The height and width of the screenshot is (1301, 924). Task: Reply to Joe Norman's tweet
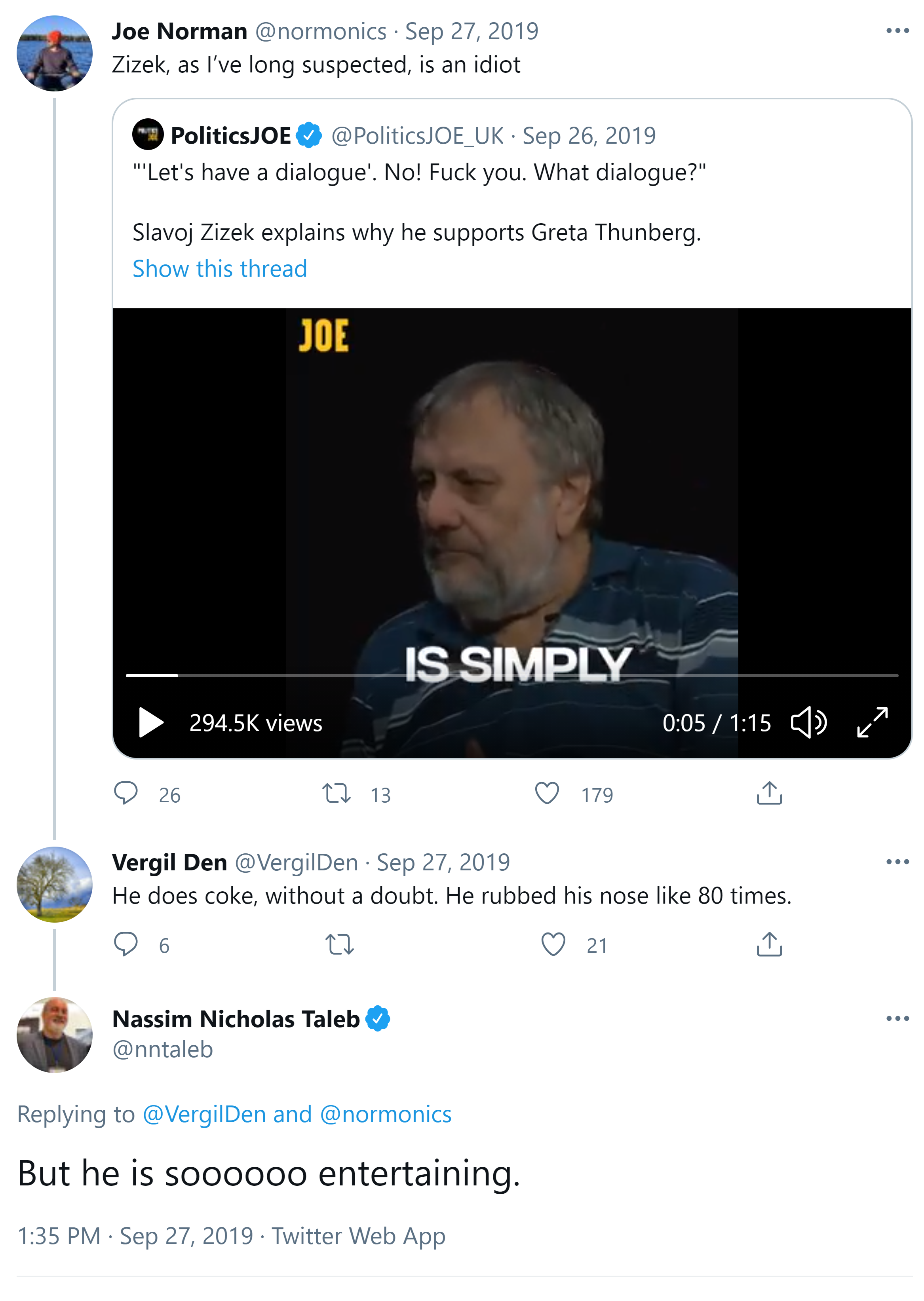click(126, 793)
